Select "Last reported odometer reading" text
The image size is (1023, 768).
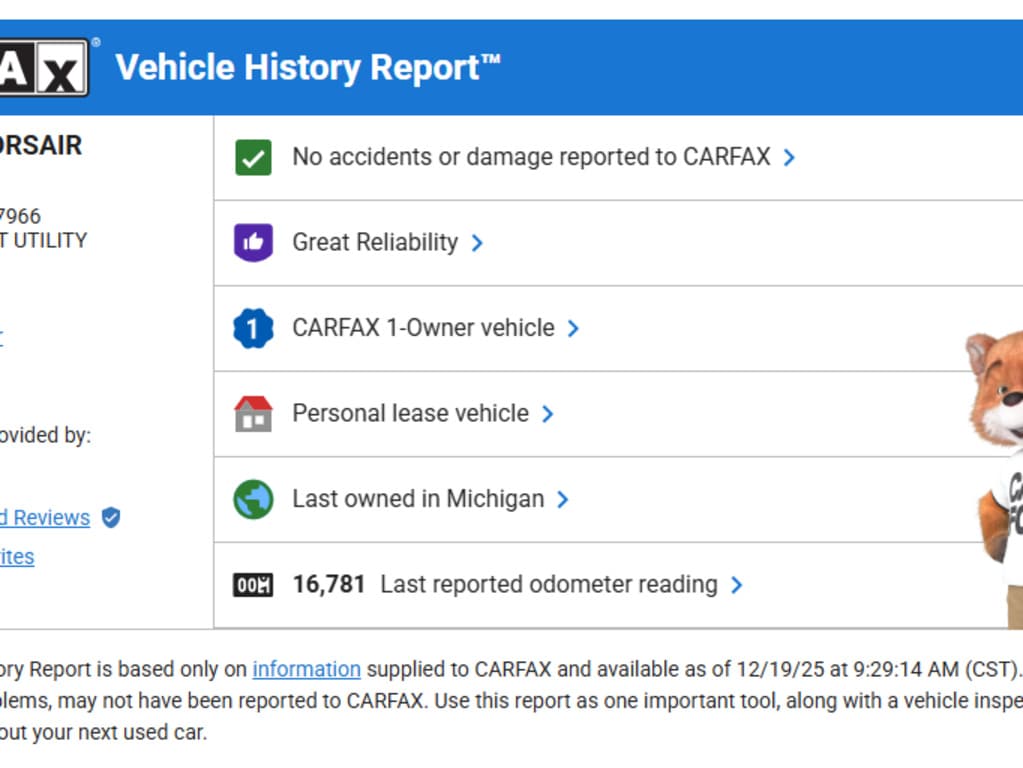(548, 584)
